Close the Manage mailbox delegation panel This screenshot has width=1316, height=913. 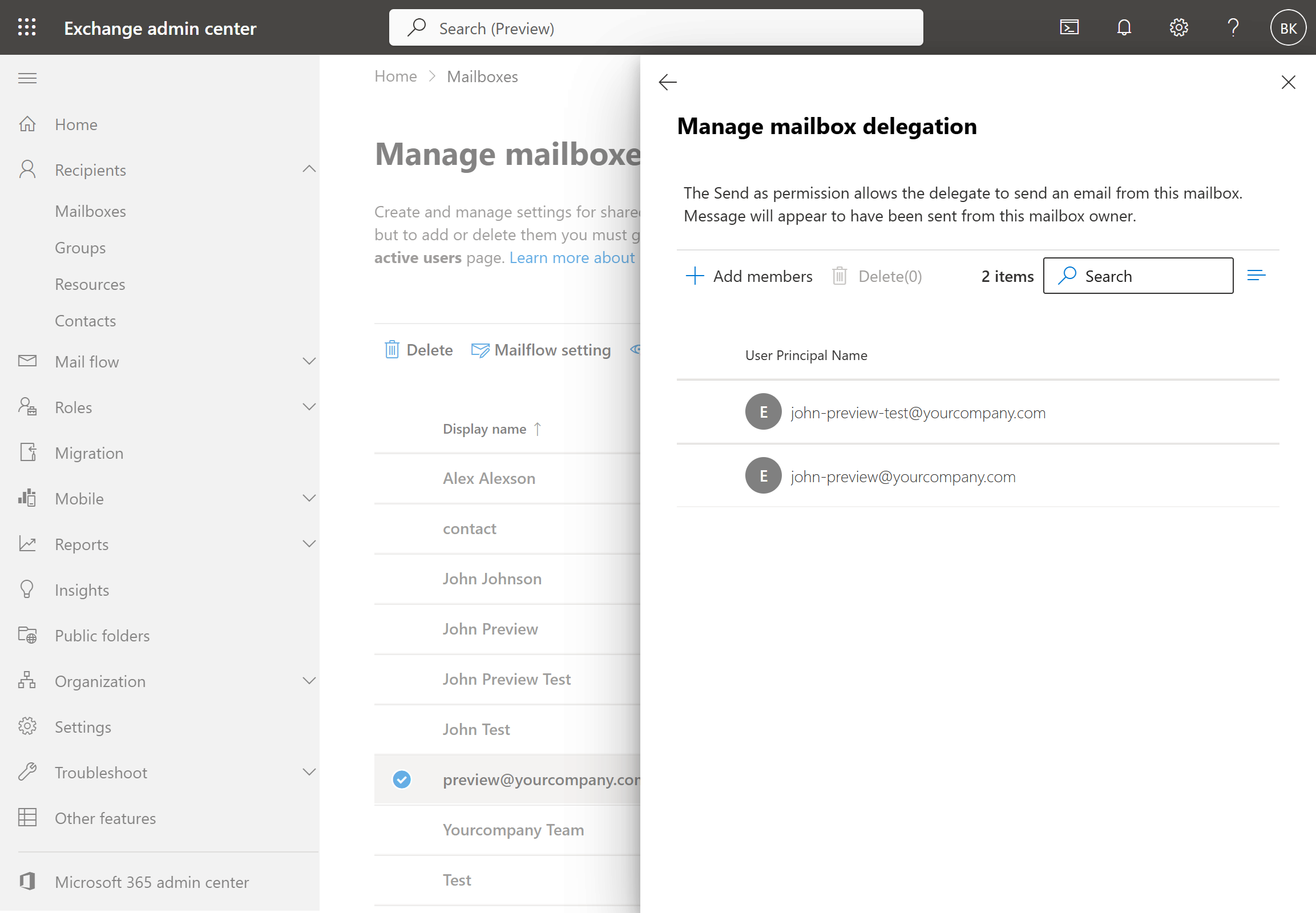point(1288,82)
